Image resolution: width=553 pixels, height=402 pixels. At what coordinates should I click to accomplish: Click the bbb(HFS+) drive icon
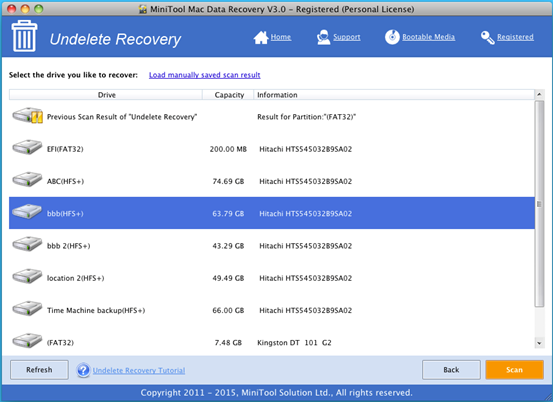pos(27,212)
